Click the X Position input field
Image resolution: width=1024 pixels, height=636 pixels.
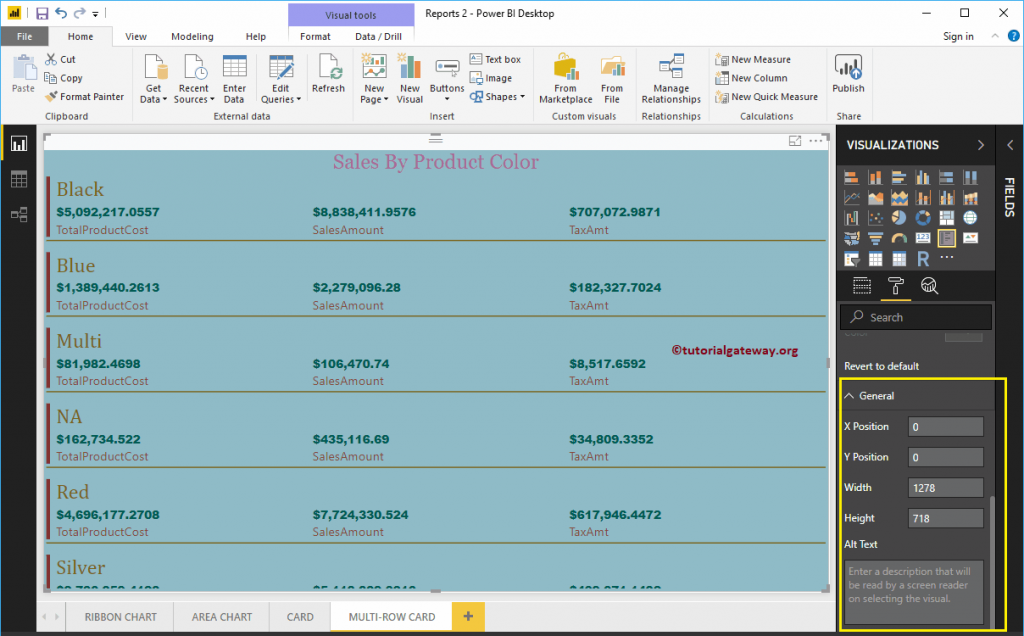coord(945,426)
